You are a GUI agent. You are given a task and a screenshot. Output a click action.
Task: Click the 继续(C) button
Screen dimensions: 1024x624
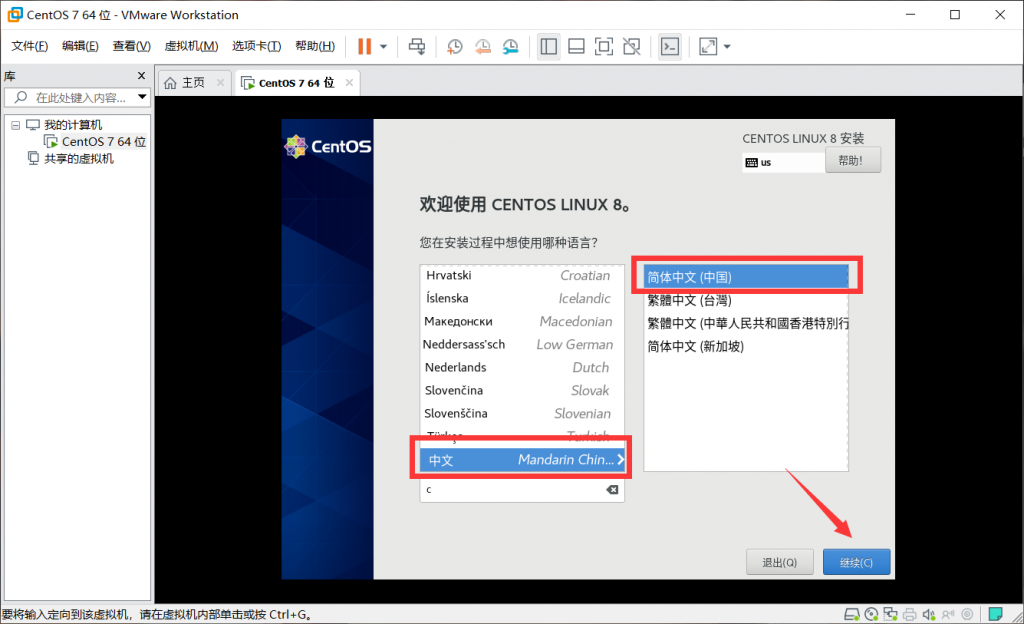[856, 562]
